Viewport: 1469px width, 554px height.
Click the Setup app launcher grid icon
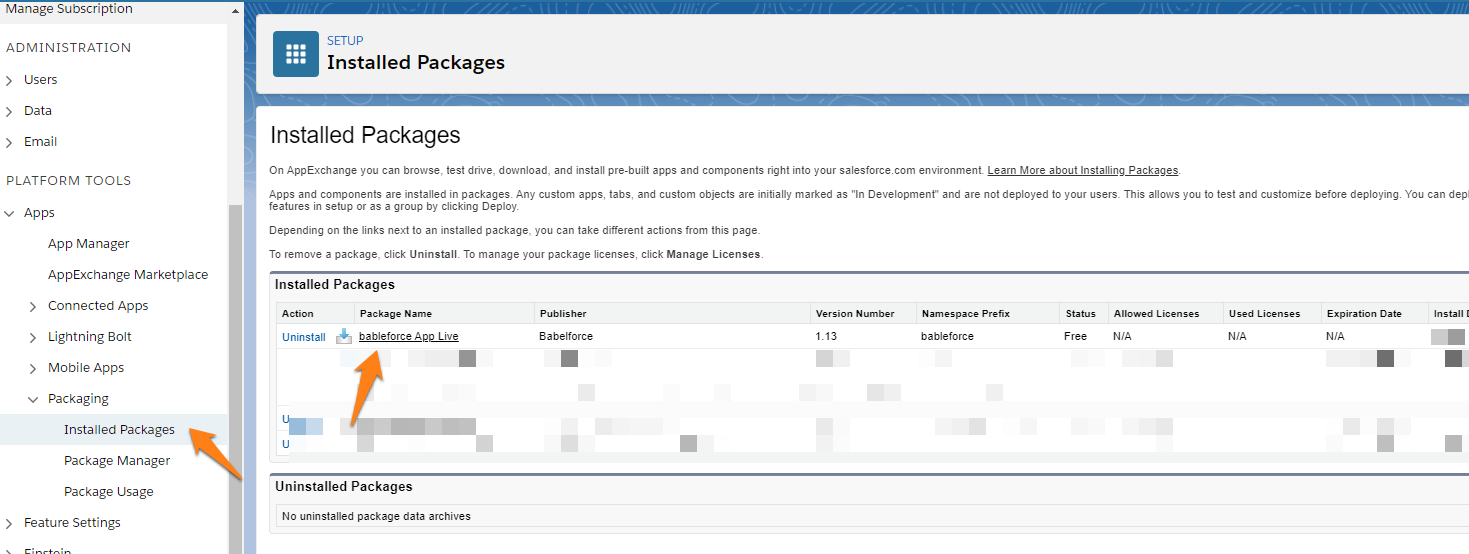pyautogui.click(x=295, y=54)
